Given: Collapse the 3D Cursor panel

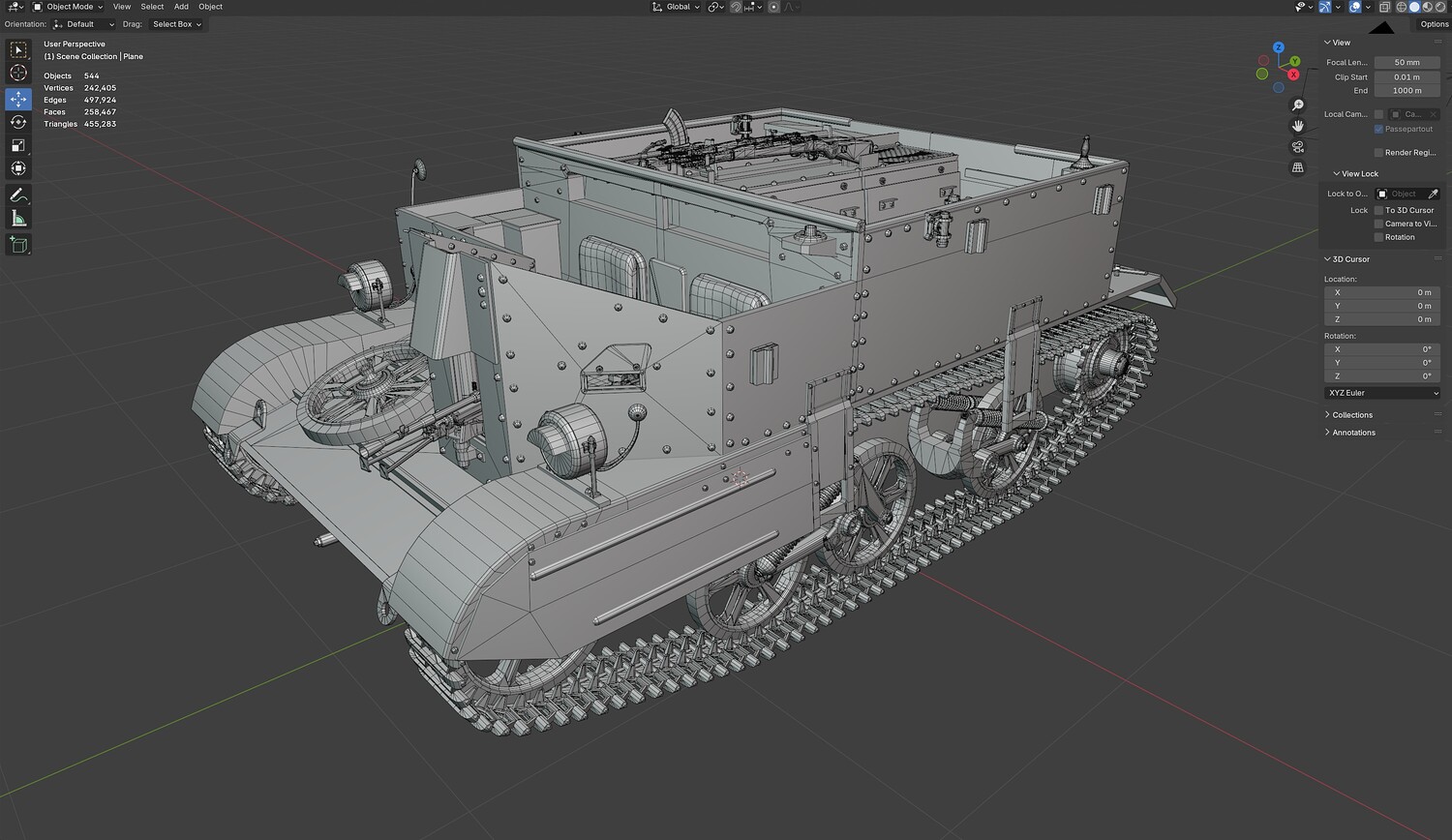Looking at the screenshot, I should tap(1346, 259).
